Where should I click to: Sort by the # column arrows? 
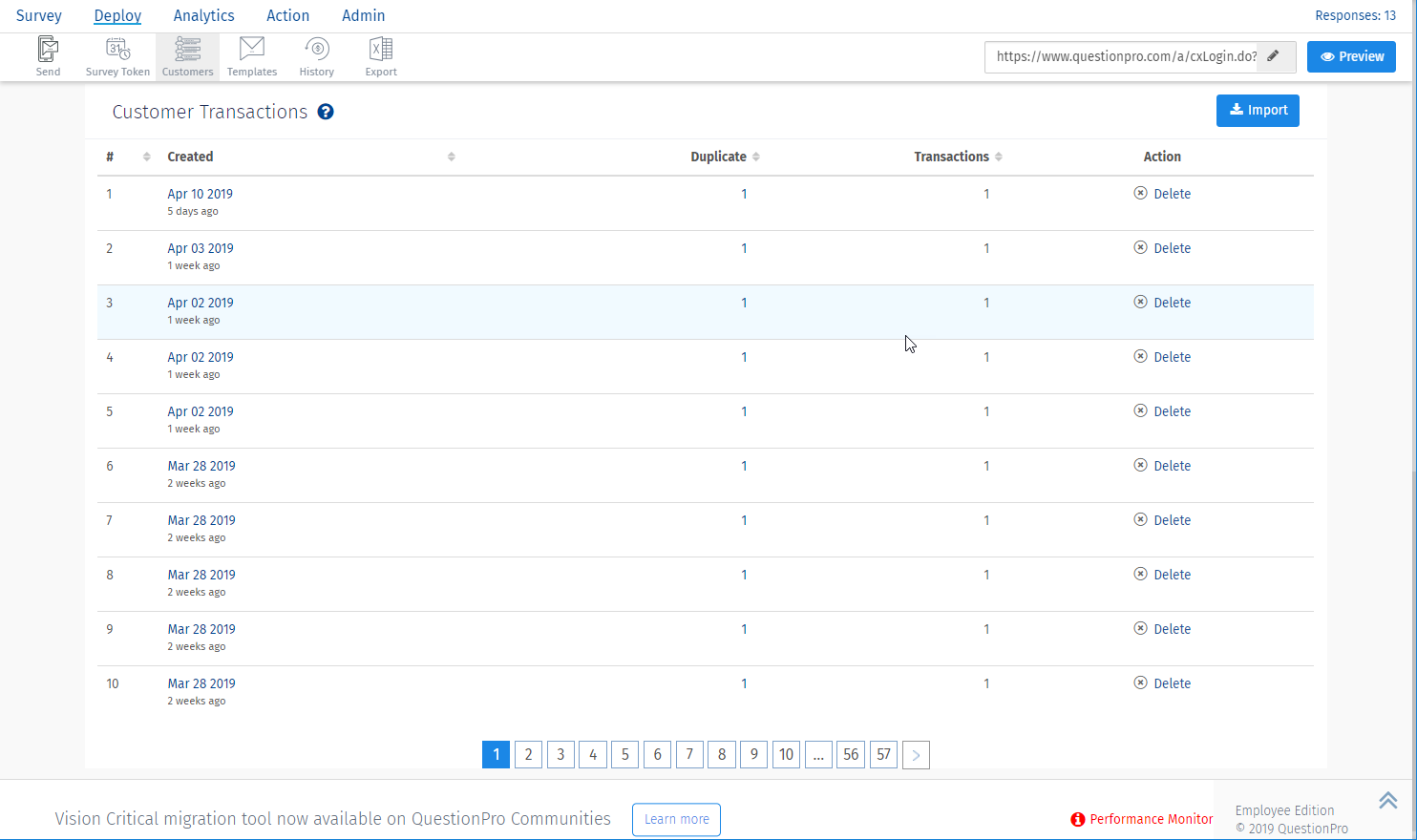point(146,157)
